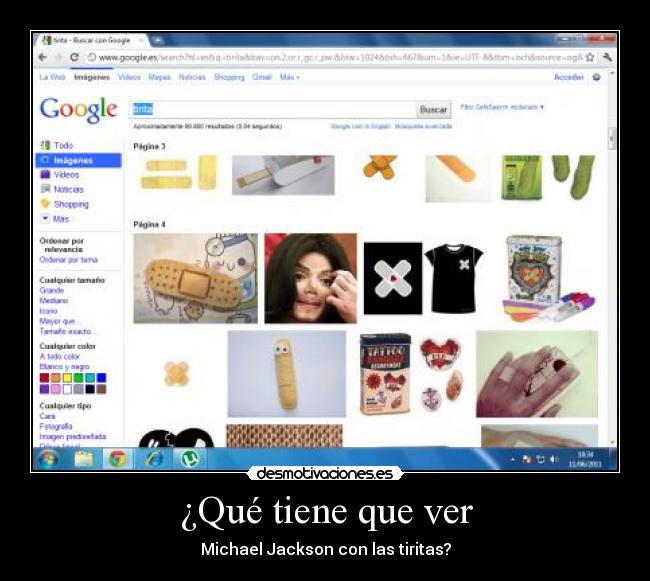Viewport: 650px width, 581px height.
Task: Choose A todo color filter
Action: coord(60,356)
